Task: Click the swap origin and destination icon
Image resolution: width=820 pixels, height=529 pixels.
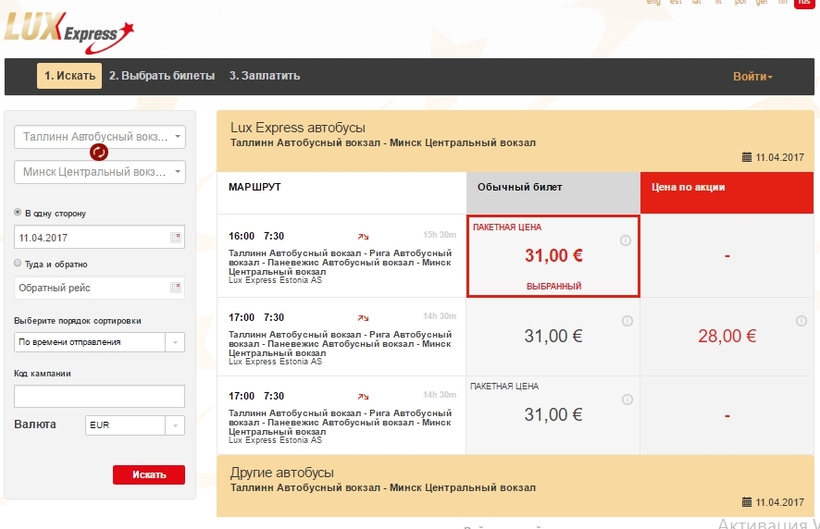Action: click(99, 153)
